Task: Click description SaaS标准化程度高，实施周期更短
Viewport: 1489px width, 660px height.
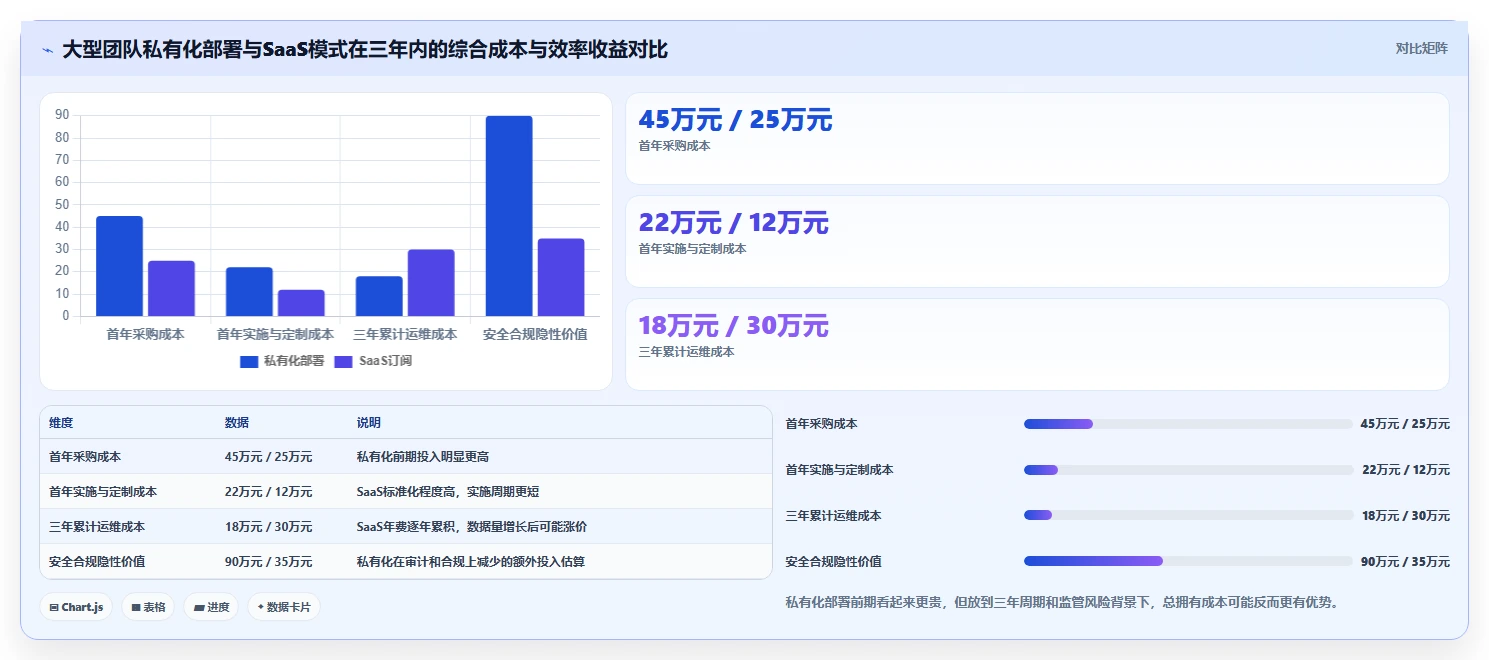Action: [449, 492]
